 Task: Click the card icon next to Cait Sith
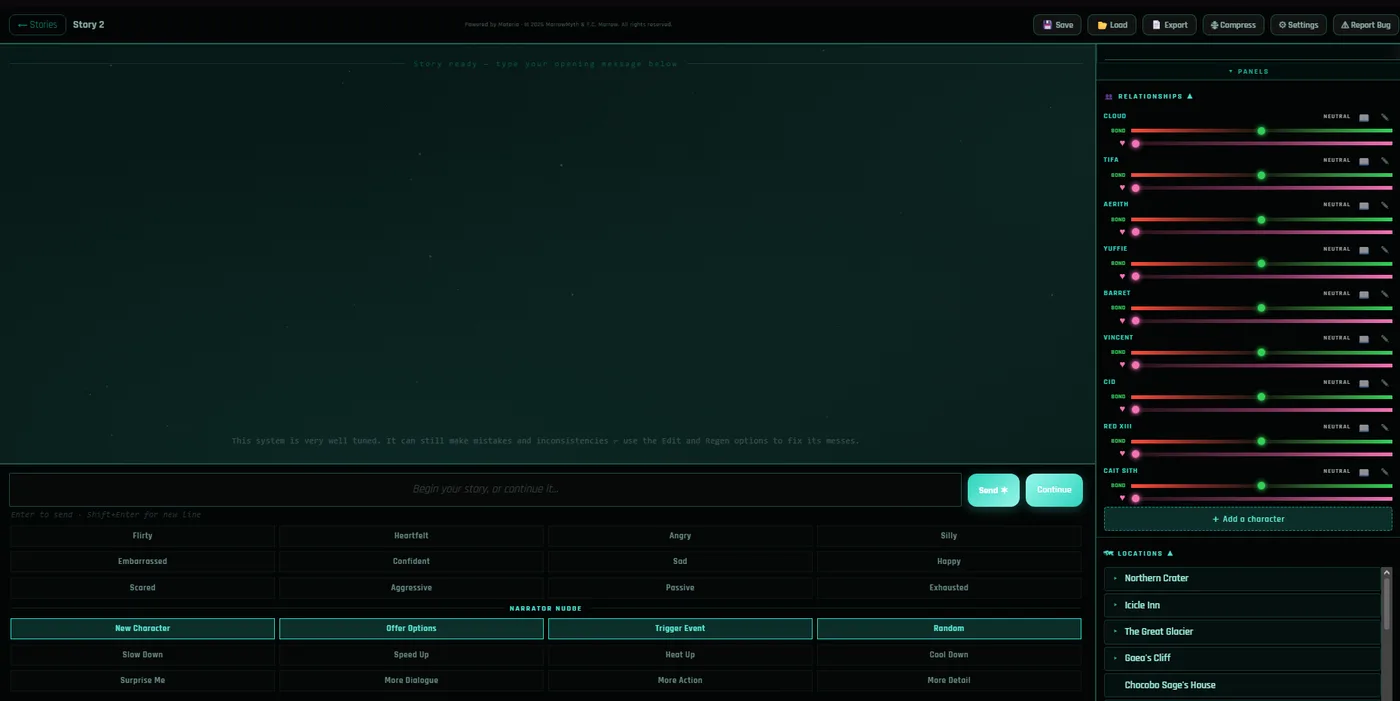(x=1364, y=471)
